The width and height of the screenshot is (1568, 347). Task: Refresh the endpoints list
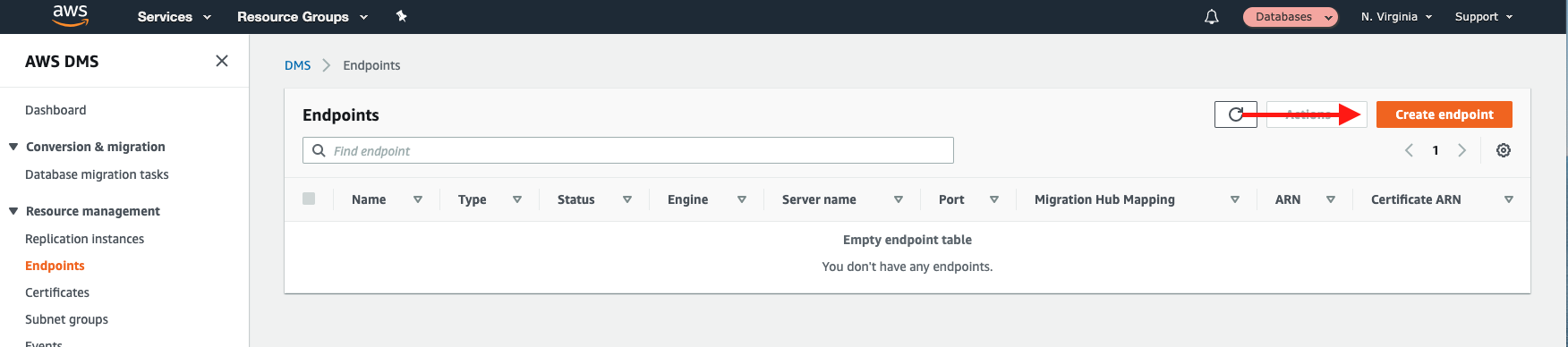1236,114
